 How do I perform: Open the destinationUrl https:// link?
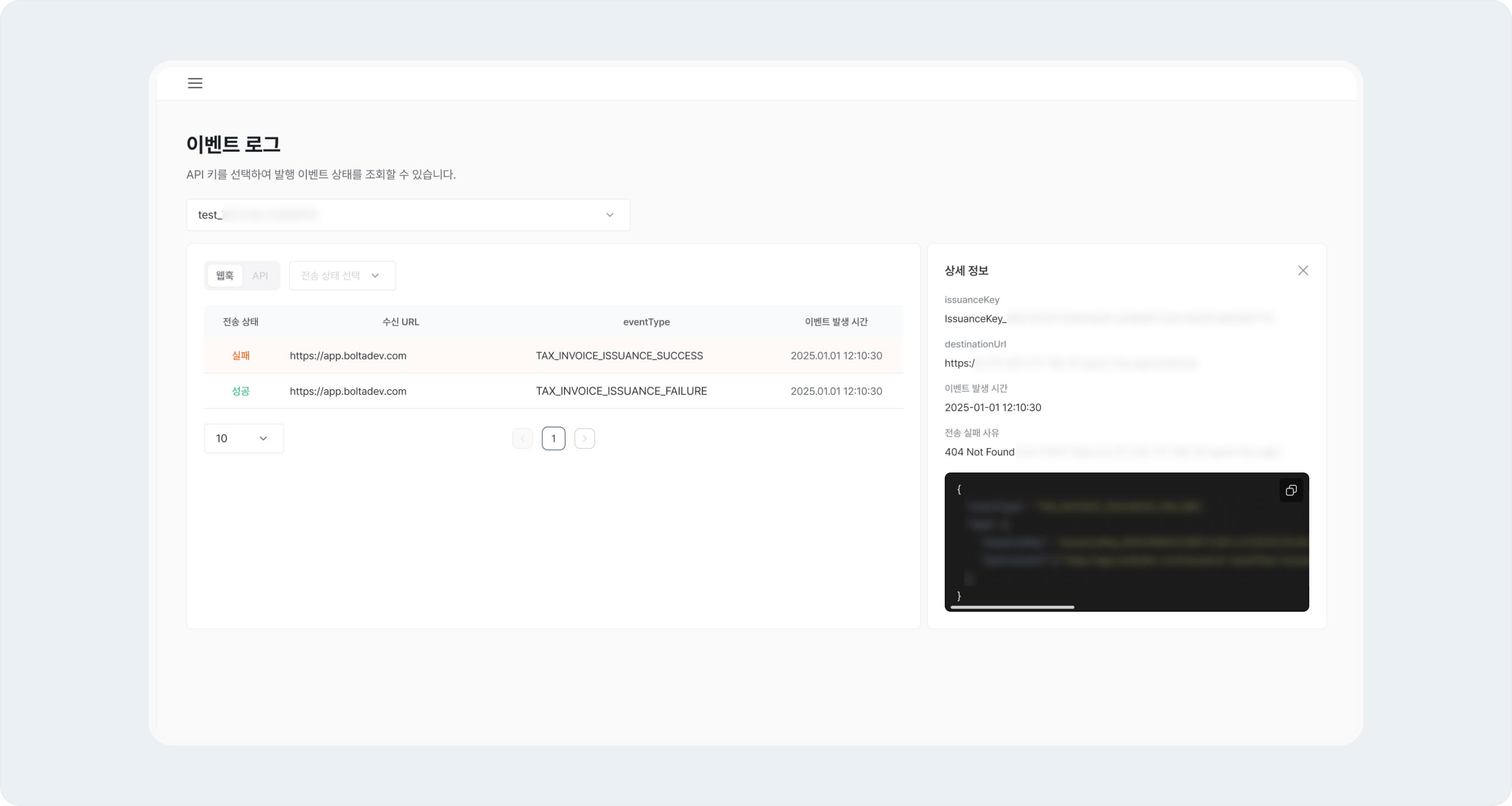point(959,363)
